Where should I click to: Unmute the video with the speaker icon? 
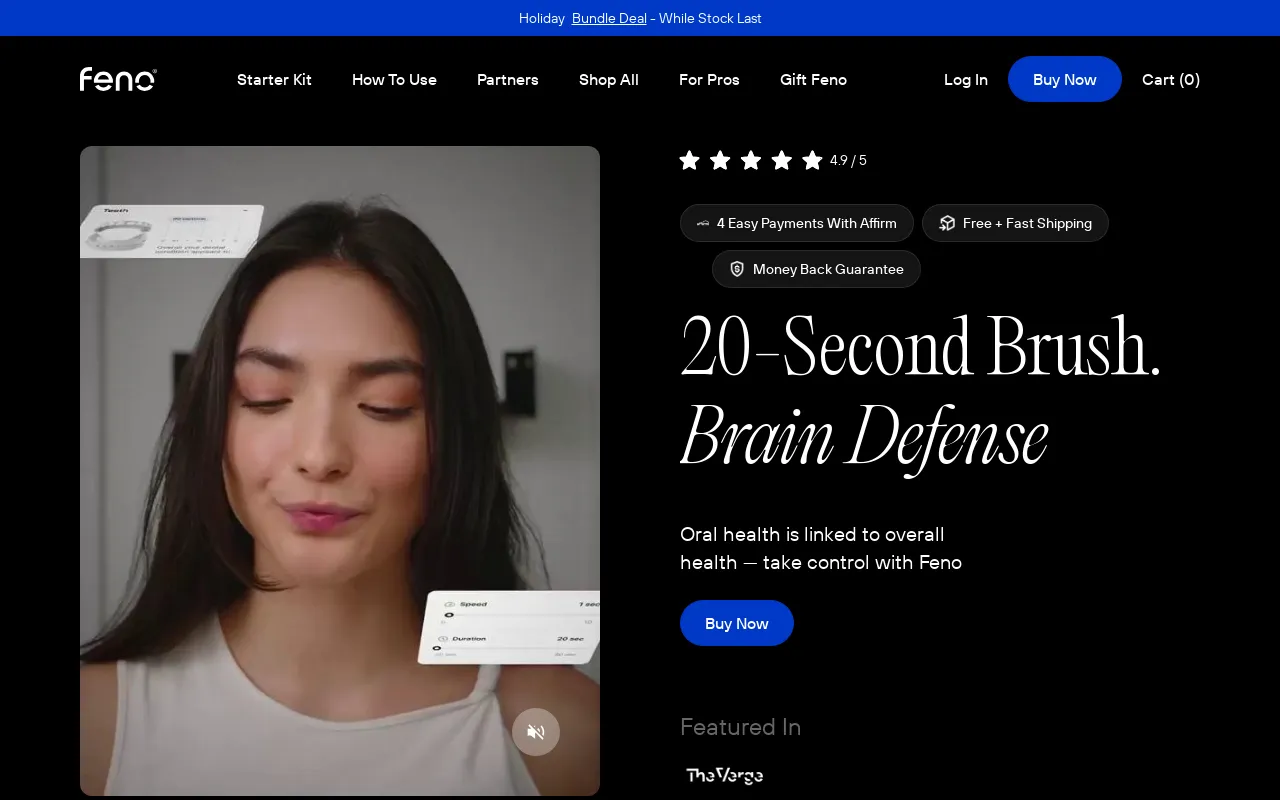point(536,732)
